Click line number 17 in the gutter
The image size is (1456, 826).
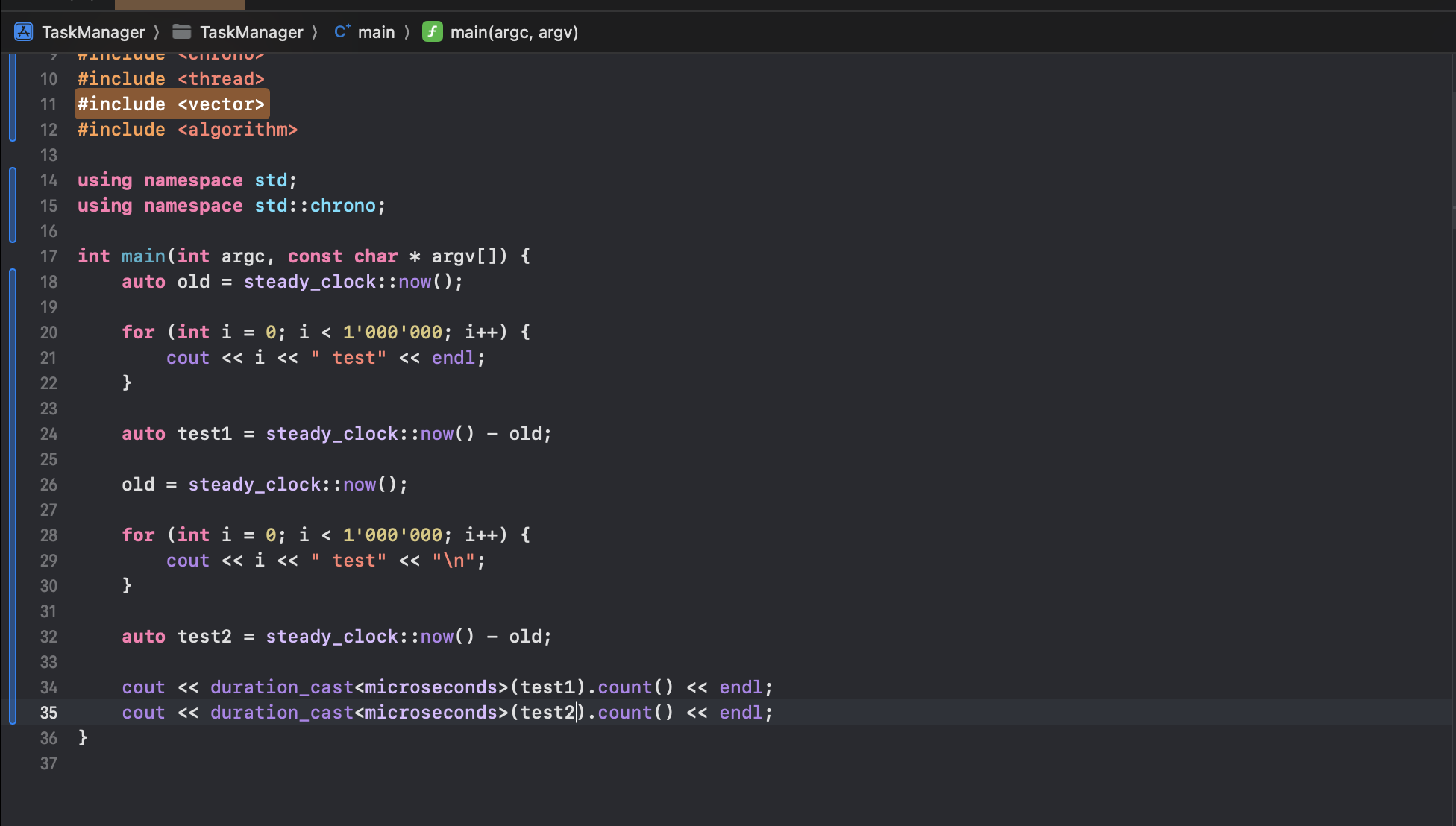pyautogui.click(x=48, y=256)
